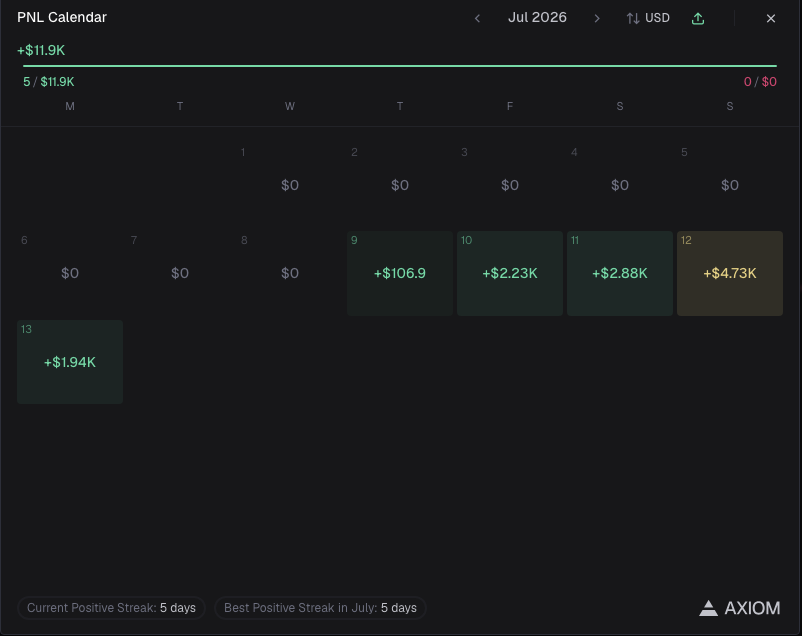Click the W weekday column header
This screenshot has width=802, height=636.
(x=290, y=106)
